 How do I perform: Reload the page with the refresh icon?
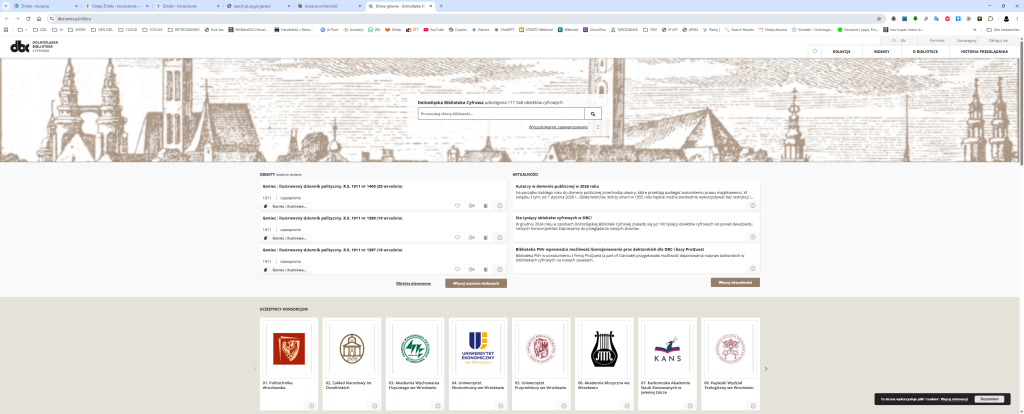coord(28,19)
